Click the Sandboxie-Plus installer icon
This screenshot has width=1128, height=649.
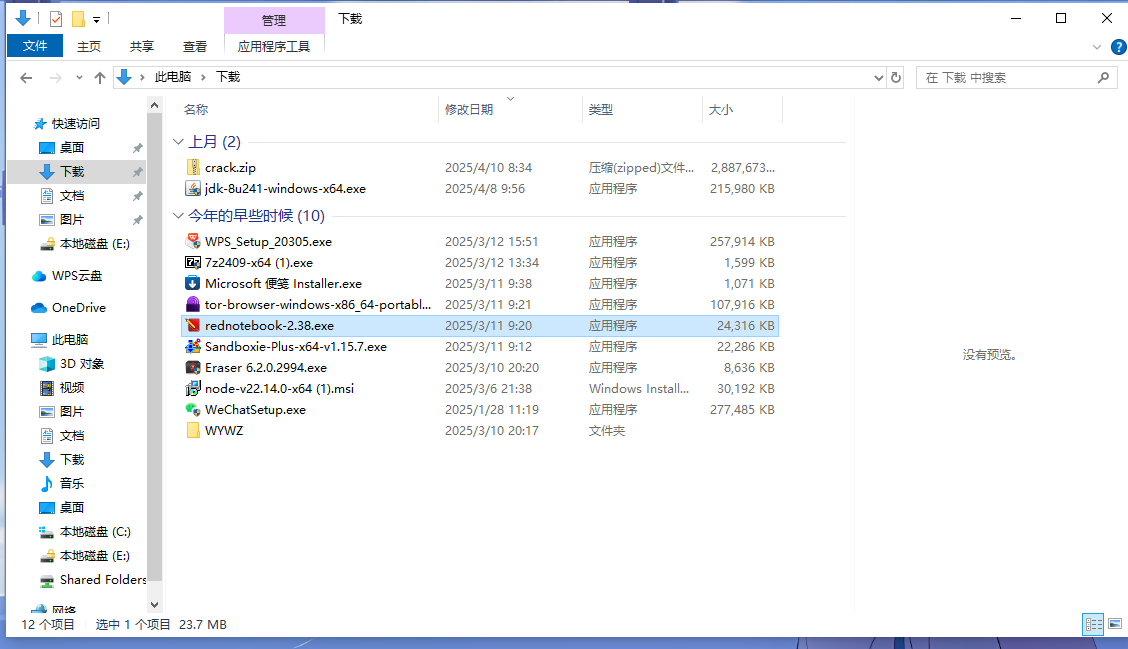coord(194,346)
